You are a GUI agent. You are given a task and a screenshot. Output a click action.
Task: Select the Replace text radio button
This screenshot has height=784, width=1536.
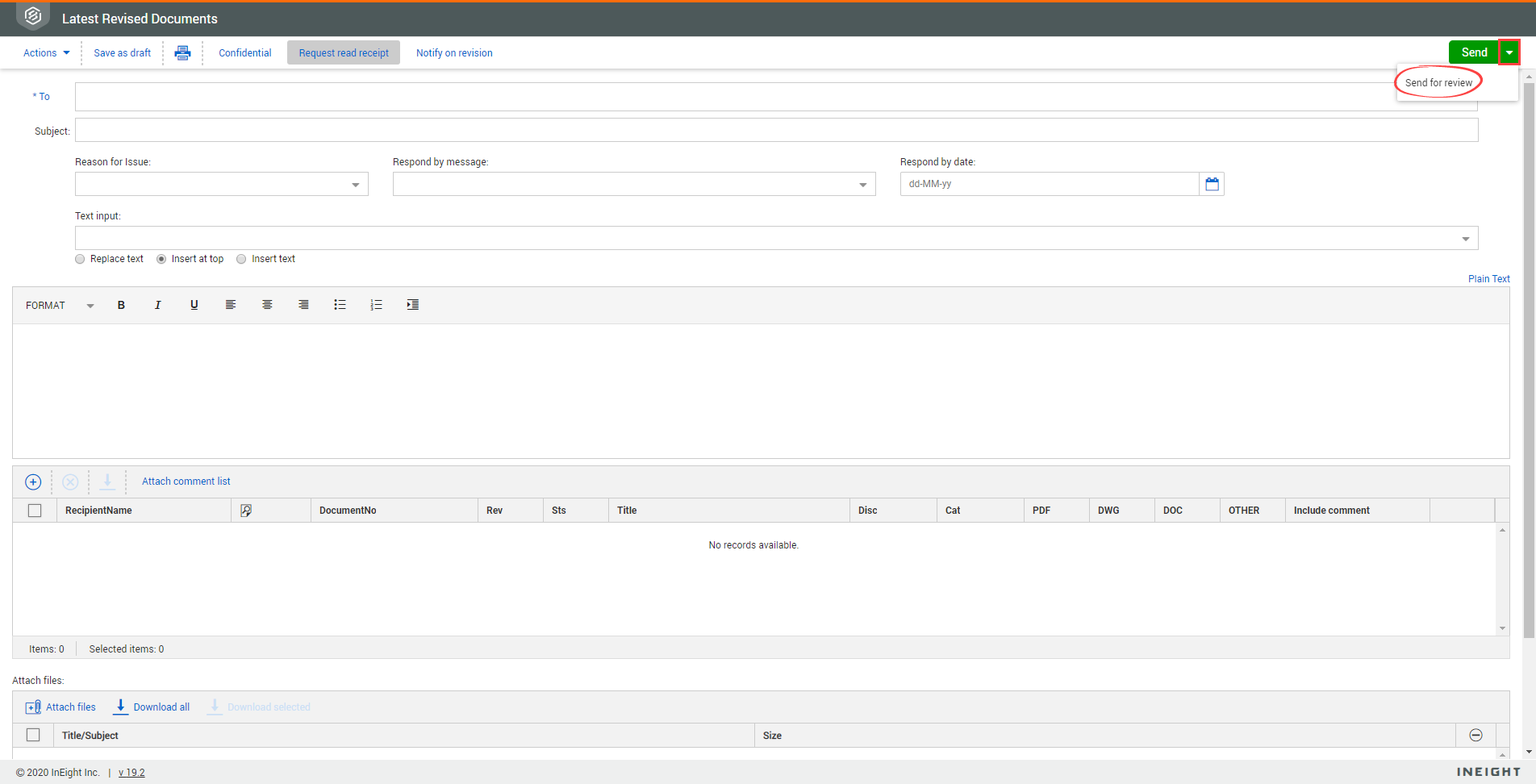coord(80,259)
